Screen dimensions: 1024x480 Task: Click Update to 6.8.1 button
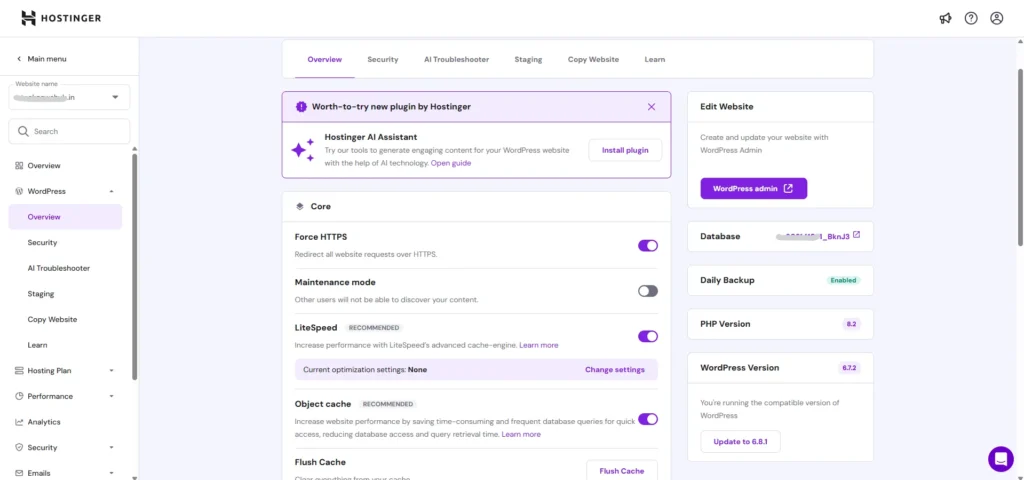(x=740, y=441)
